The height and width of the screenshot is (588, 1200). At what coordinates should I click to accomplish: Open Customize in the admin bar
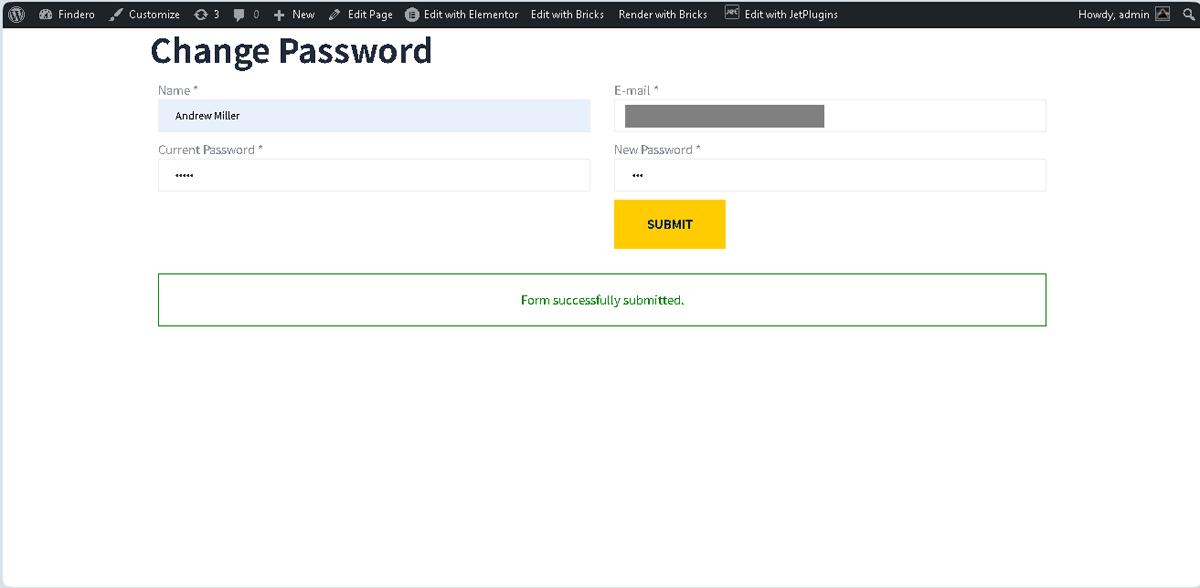144,14
